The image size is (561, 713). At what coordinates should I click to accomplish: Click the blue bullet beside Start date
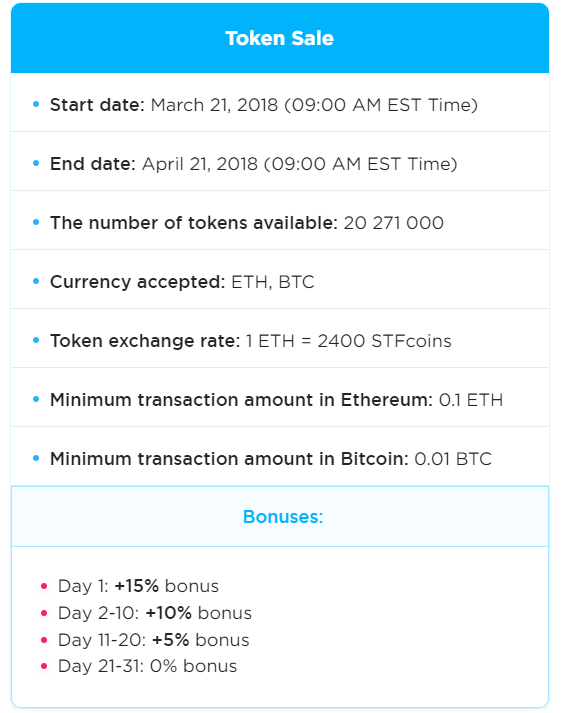coord(36,105)
